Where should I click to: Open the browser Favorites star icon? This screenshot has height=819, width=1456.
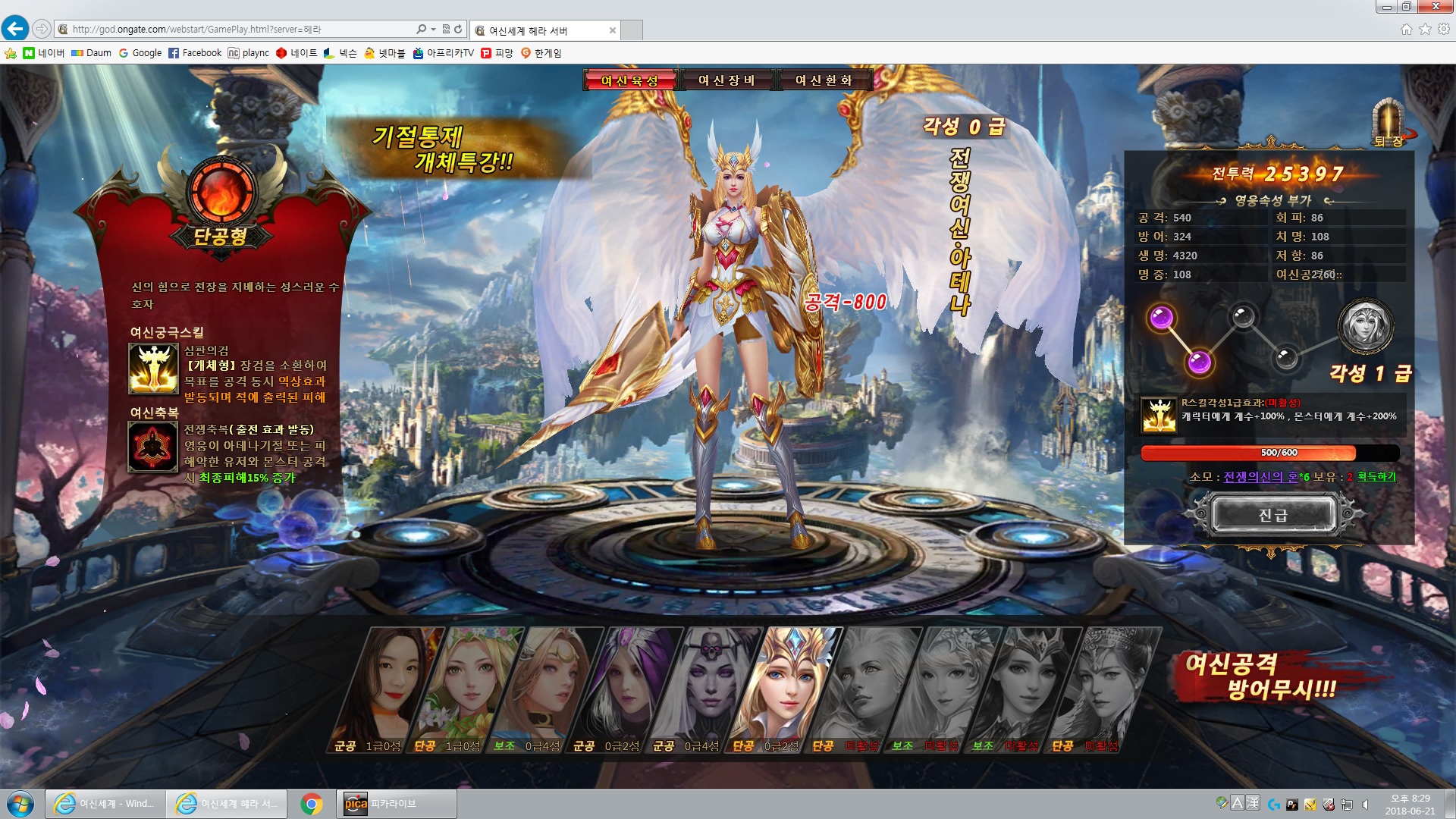pos(1425,29)
